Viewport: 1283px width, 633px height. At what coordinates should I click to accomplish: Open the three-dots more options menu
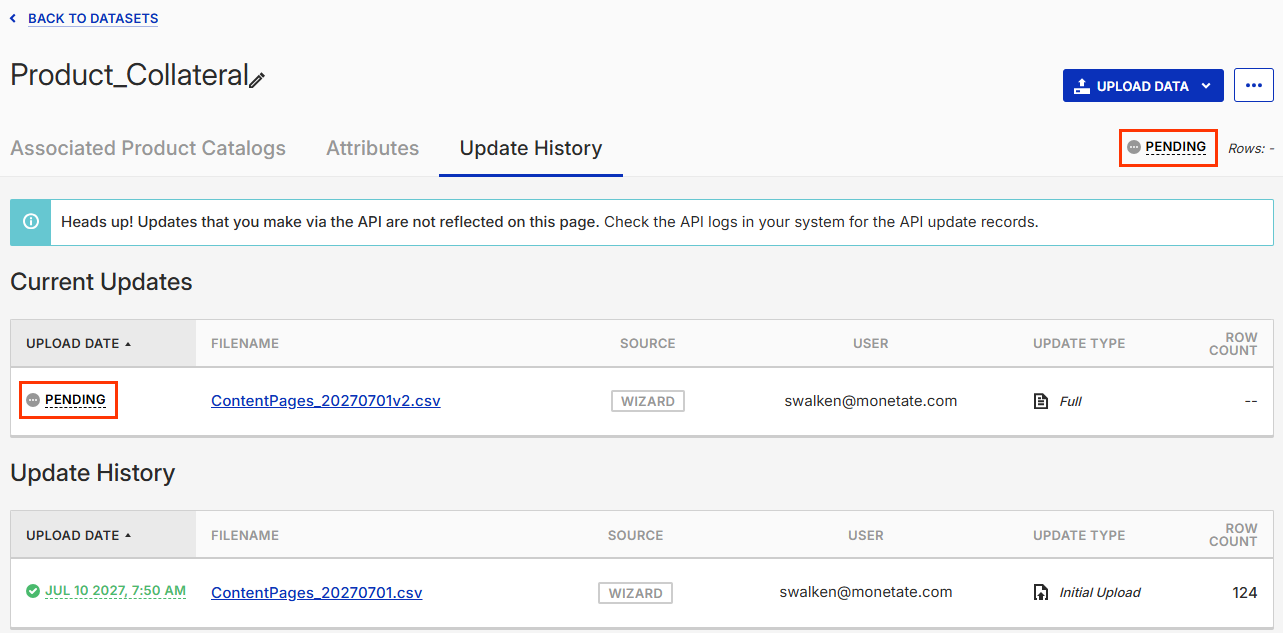(x=1254, y=85)
